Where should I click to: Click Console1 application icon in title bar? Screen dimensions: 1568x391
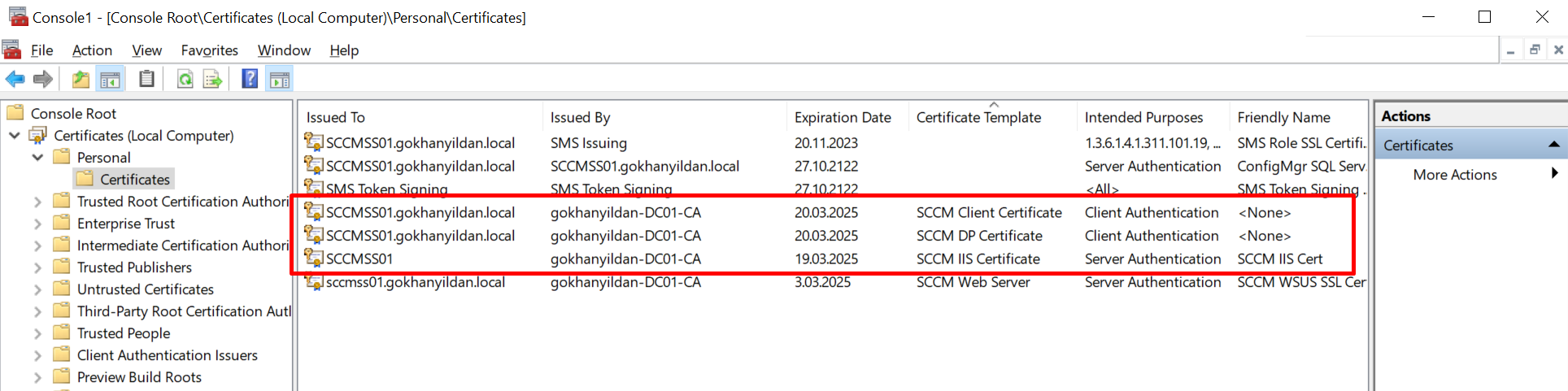(x=18, y=16)
